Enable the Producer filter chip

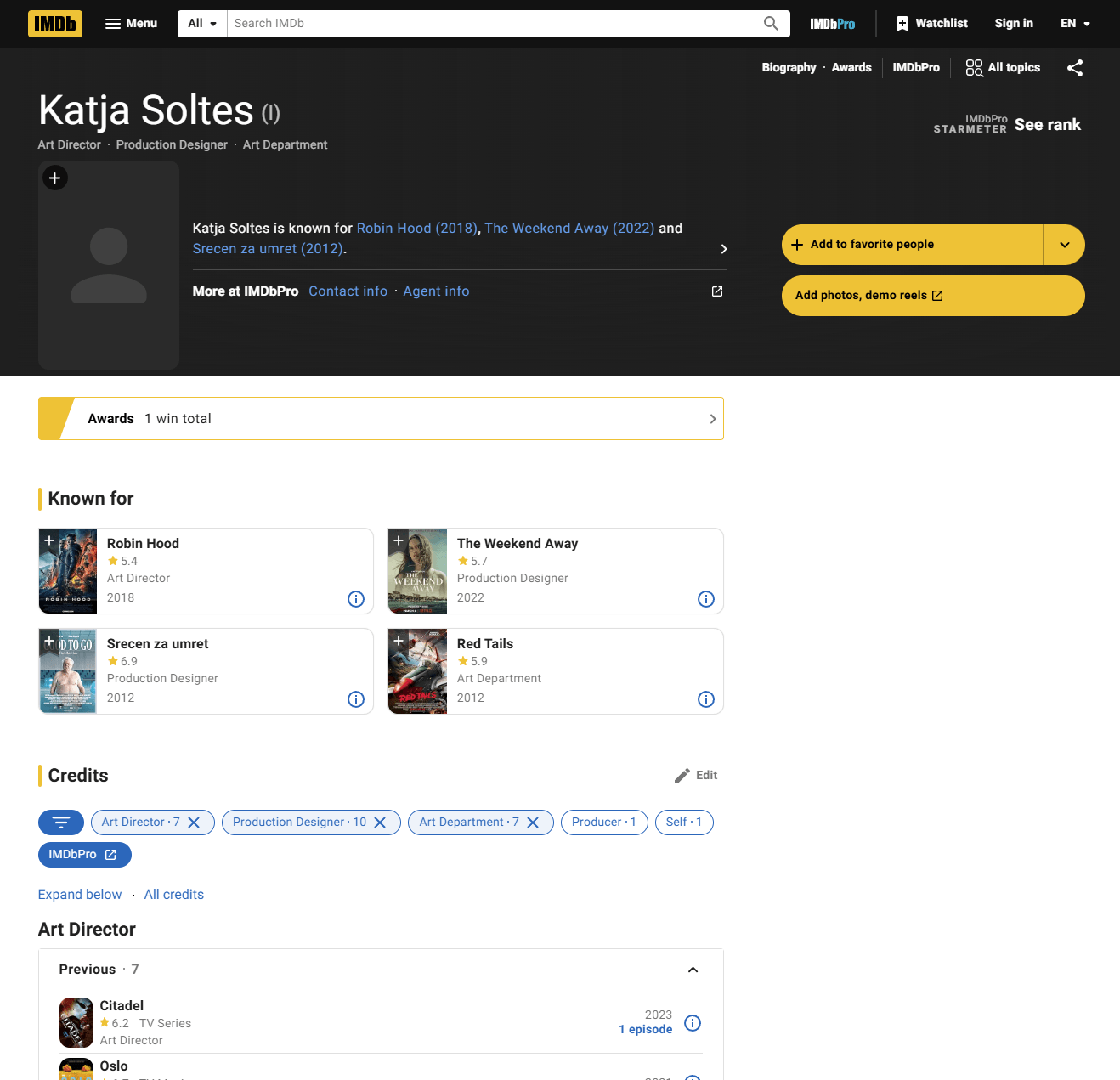pyautogui.click(x=604, y=823)
